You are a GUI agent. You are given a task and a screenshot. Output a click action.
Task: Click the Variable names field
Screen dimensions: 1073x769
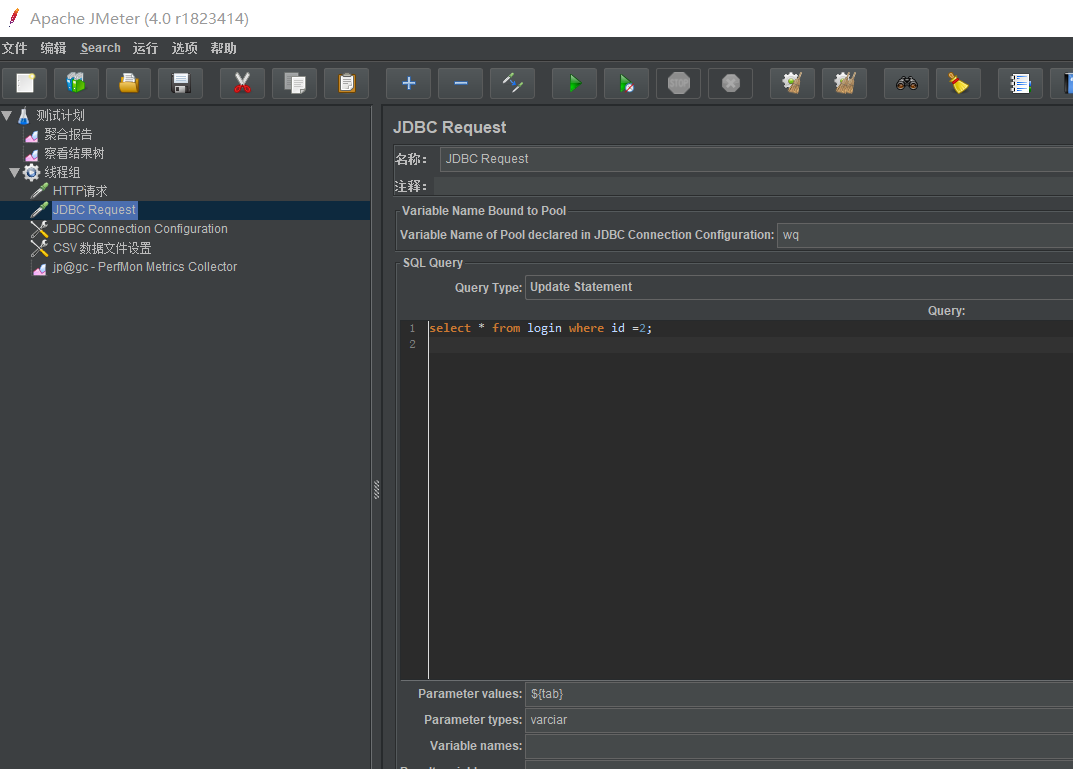(x=799, y=746)
